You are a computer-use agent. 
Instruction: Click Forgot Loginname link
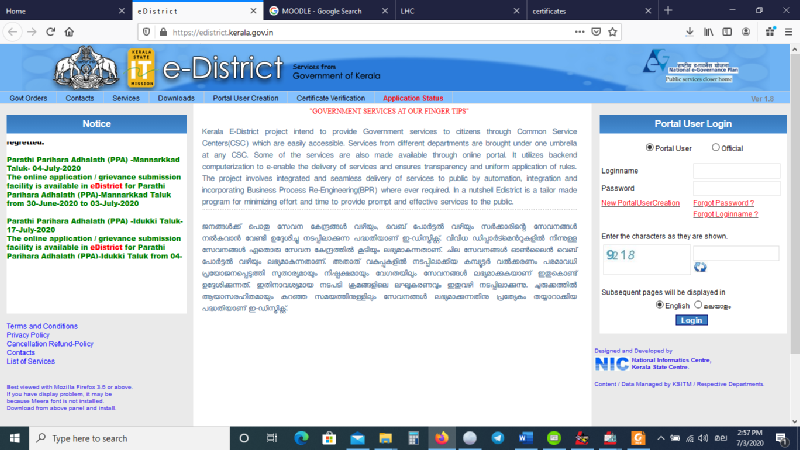point(726,214)
